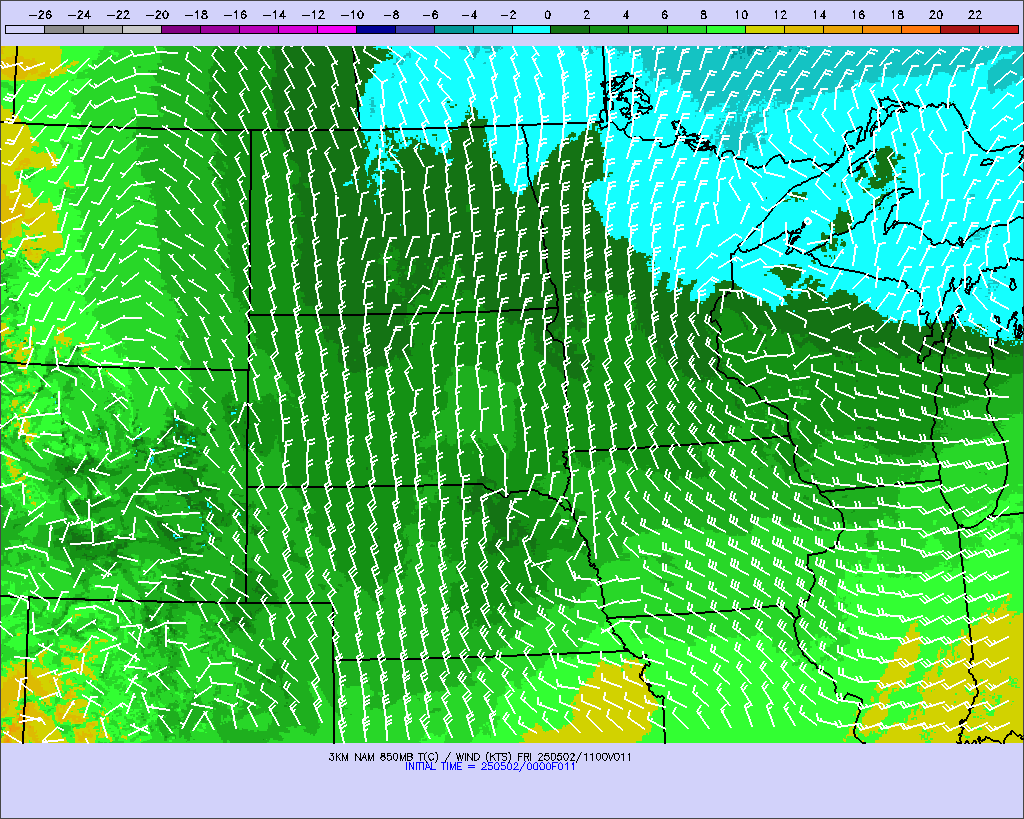Click the dark green swatch between 0 and 2
This screenshot has height=819, width=1024.
pyautogui.click(x=570, y=29)
